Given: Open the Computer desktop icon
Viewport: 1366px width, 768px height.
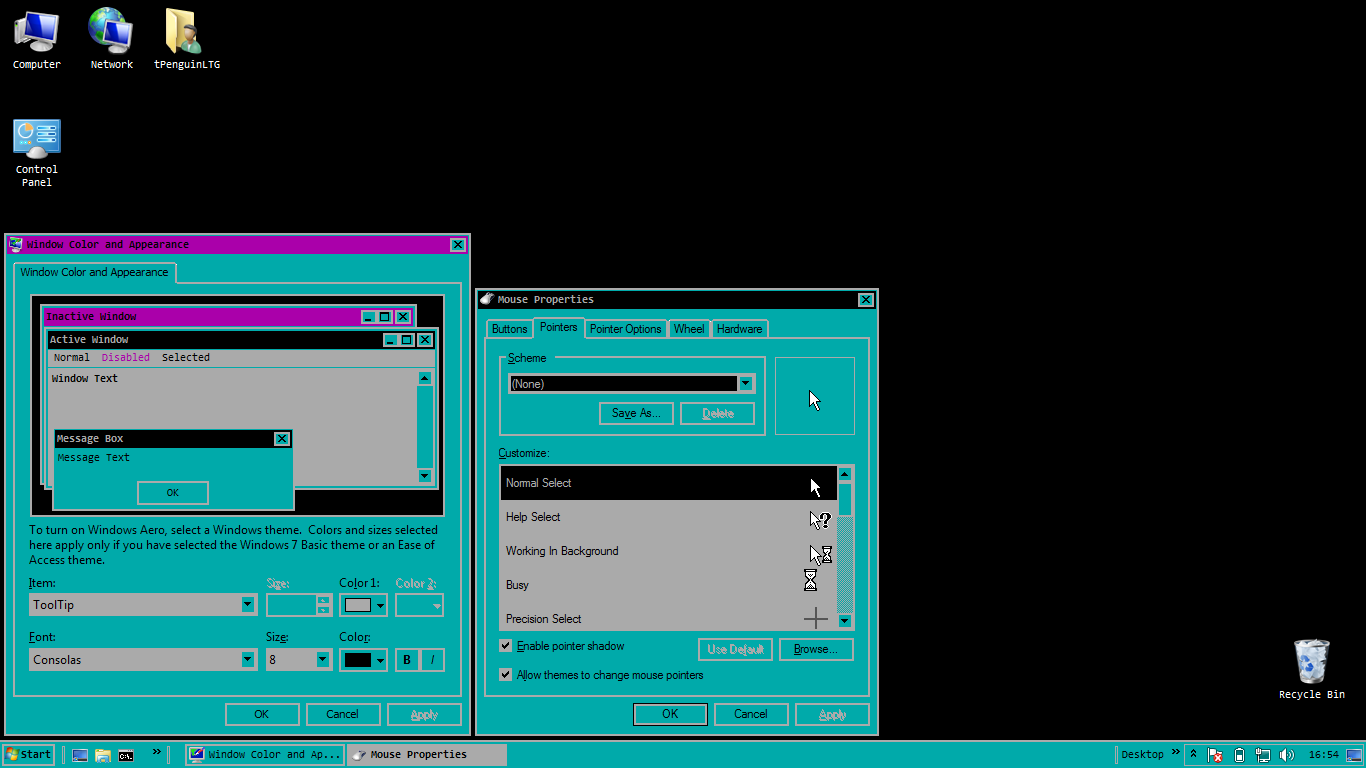Looking at the screenshot, I should coord(37,40).
